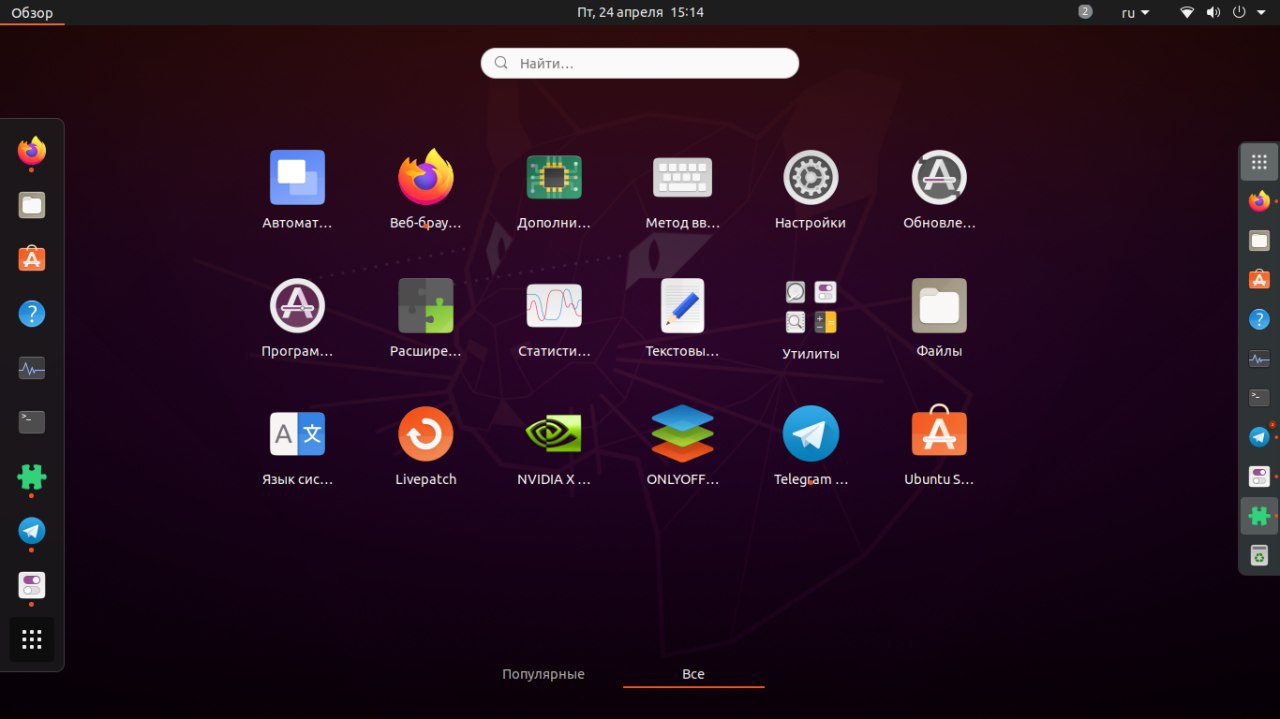Open Язык сис… language app
Screen dimensions: 1280x719
[297, 434]
